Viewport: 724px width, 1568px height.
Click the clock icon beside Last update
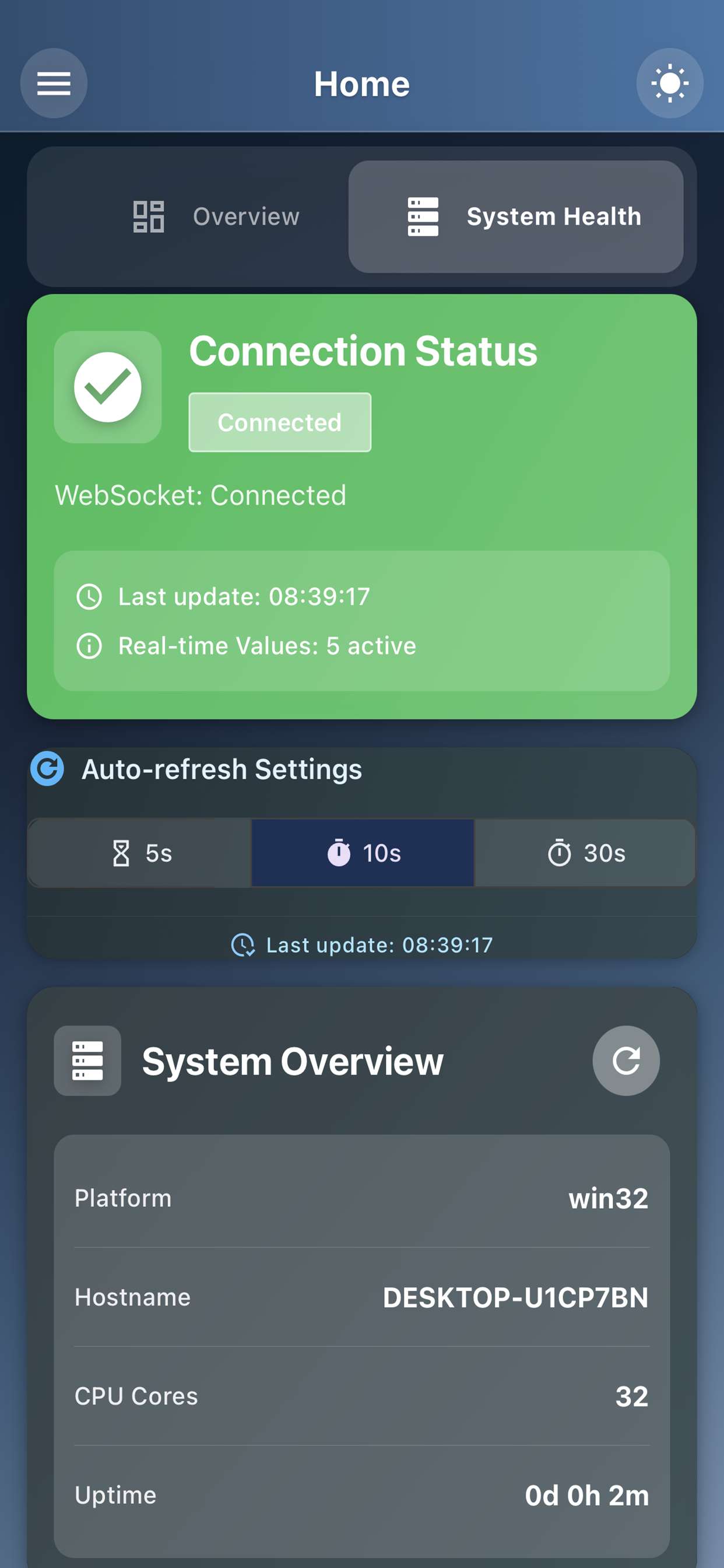(89, 597)
